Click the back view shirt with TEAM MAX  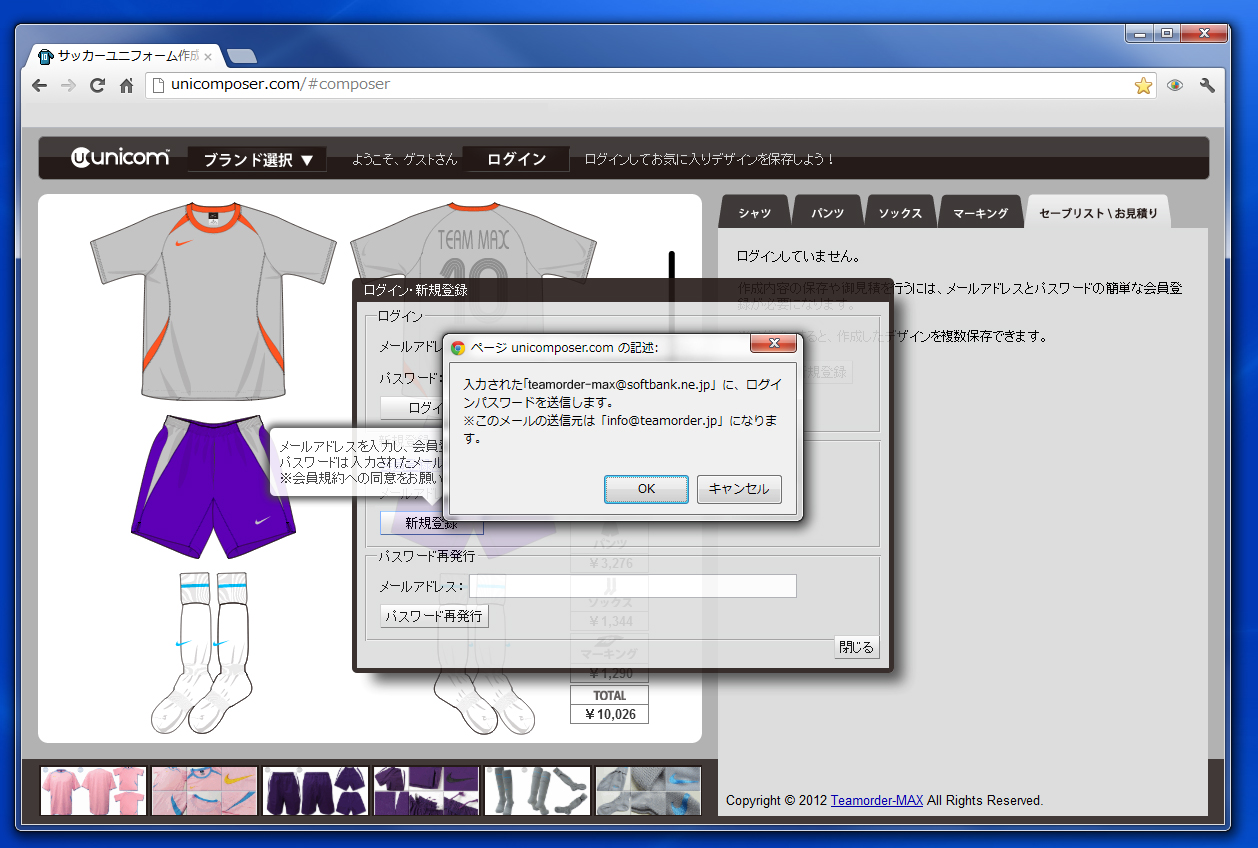pos(475,240)
